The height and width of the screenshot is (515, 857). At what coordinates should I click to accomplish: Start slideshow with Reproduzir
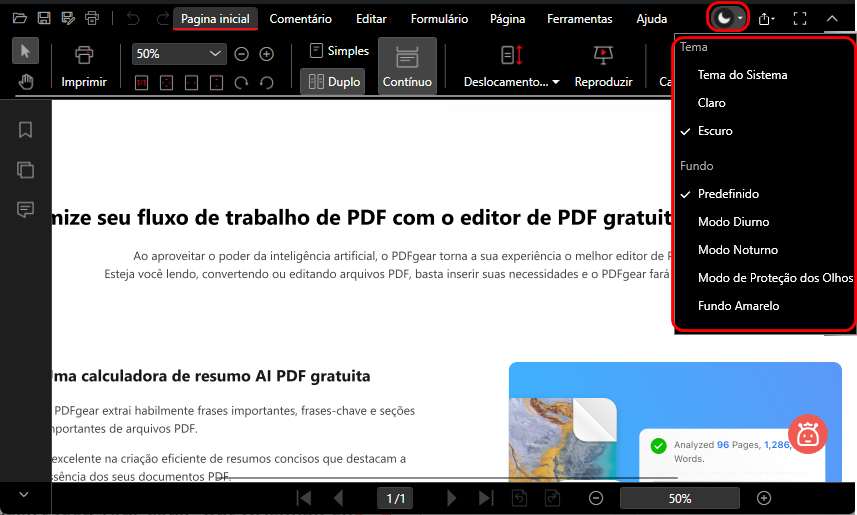pos(603,67)
